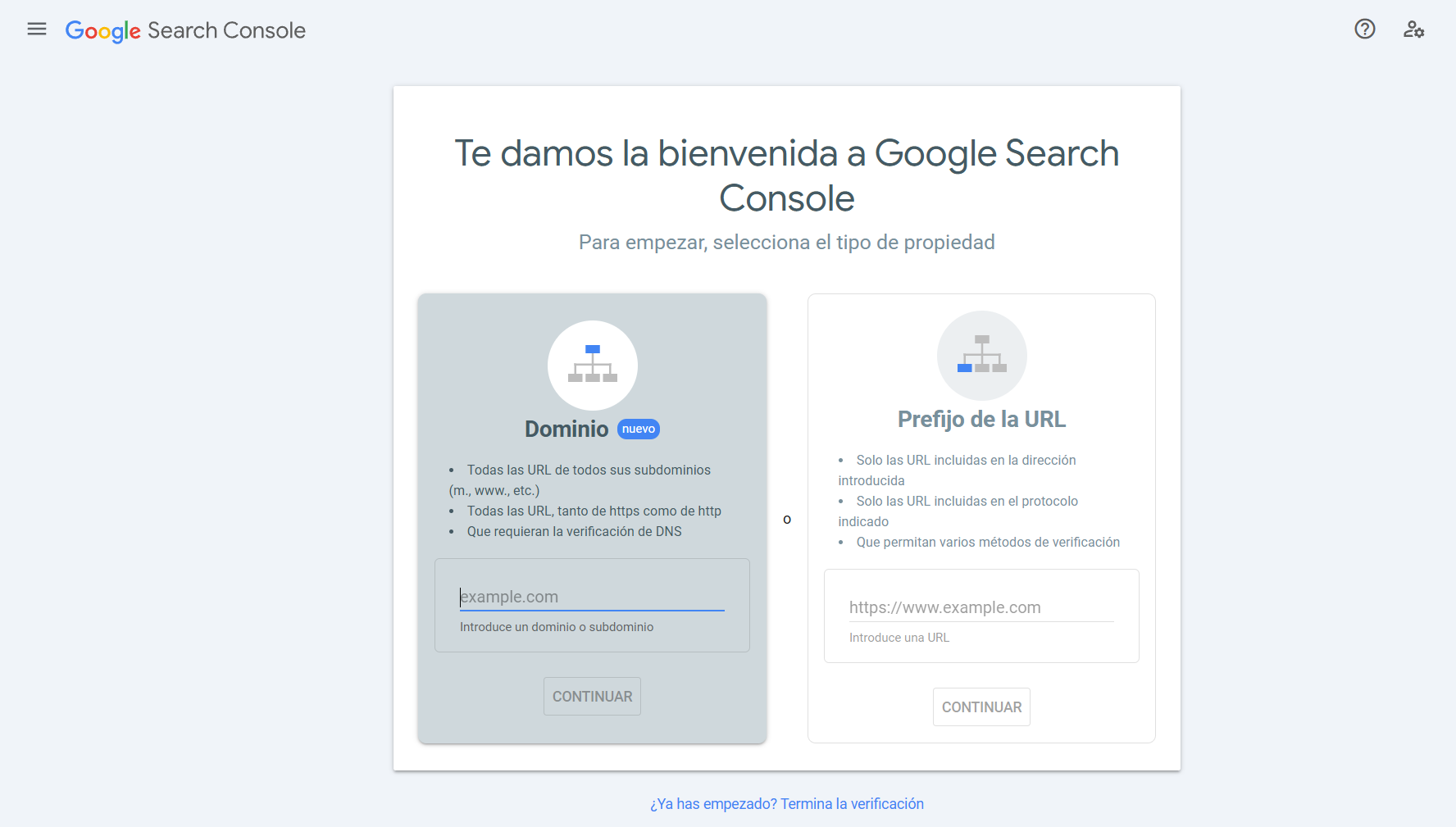Click 'Todas las URL, tanto de https como de http'

pos(594,511)
